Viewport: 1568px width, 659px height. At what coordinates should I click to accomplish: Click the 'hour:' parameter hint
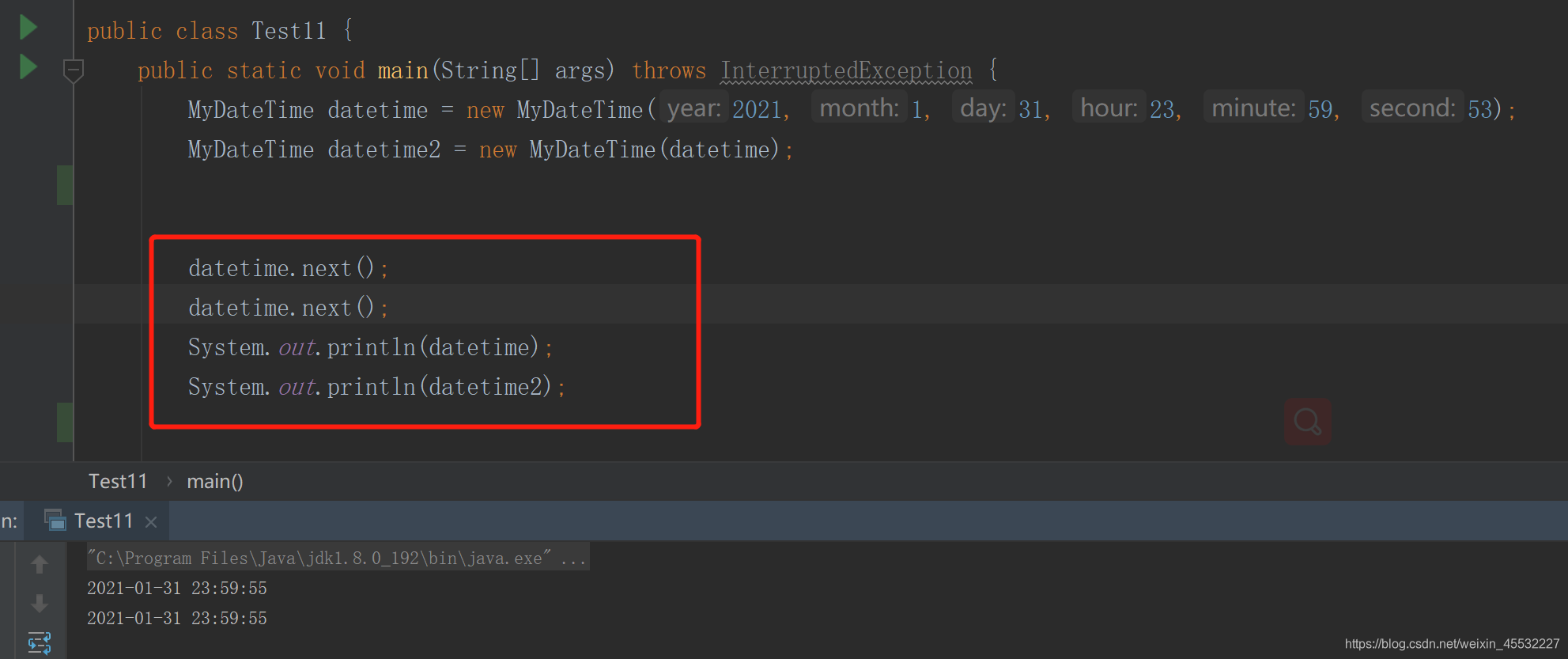1109,108
